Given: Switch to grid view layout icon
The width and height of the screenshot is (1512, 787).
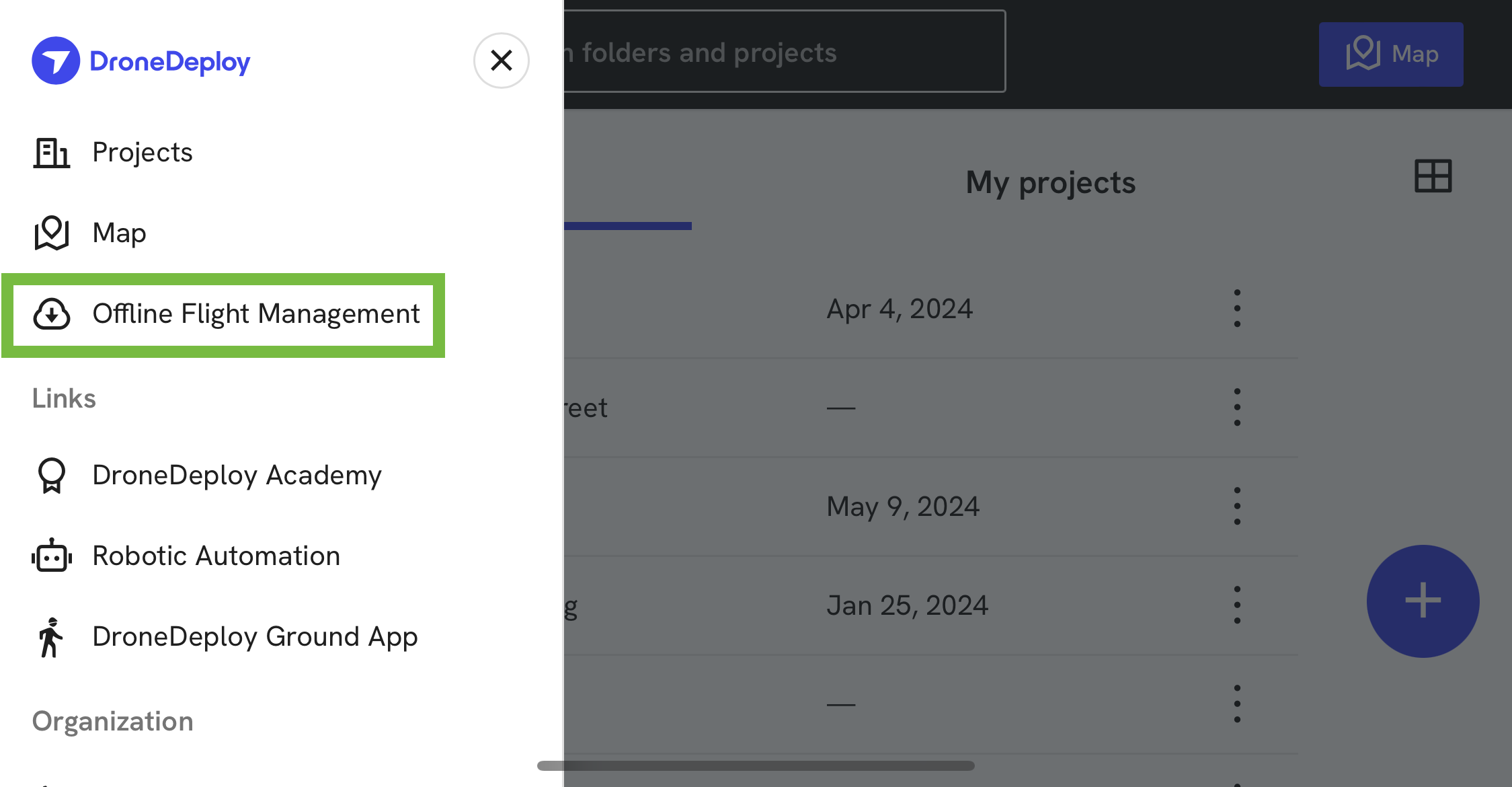Looking at the screenshot, I should tap(1433, 176).
